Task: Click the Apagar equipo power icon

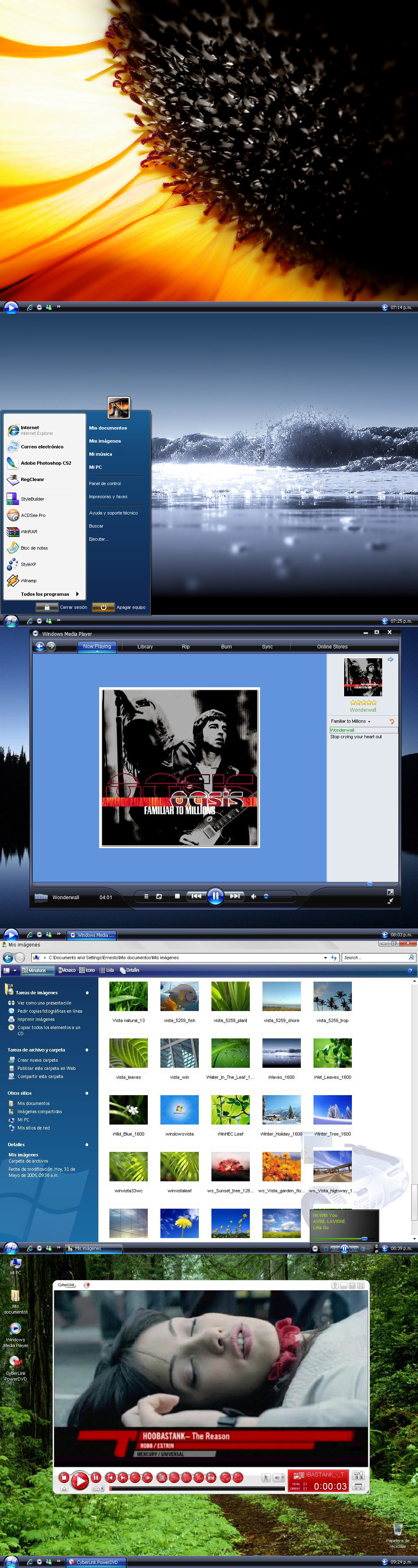Action: tap(103, 607)
